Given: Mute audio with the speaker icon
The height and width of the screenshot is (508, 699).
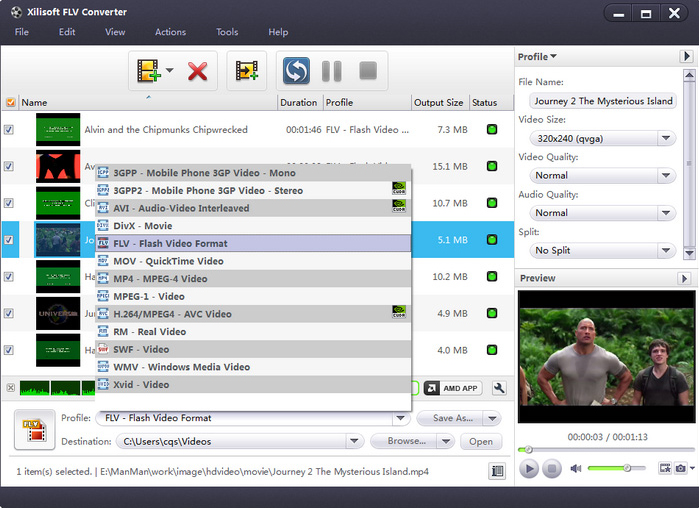Looking at the screenshot, I should pos(576,468).
